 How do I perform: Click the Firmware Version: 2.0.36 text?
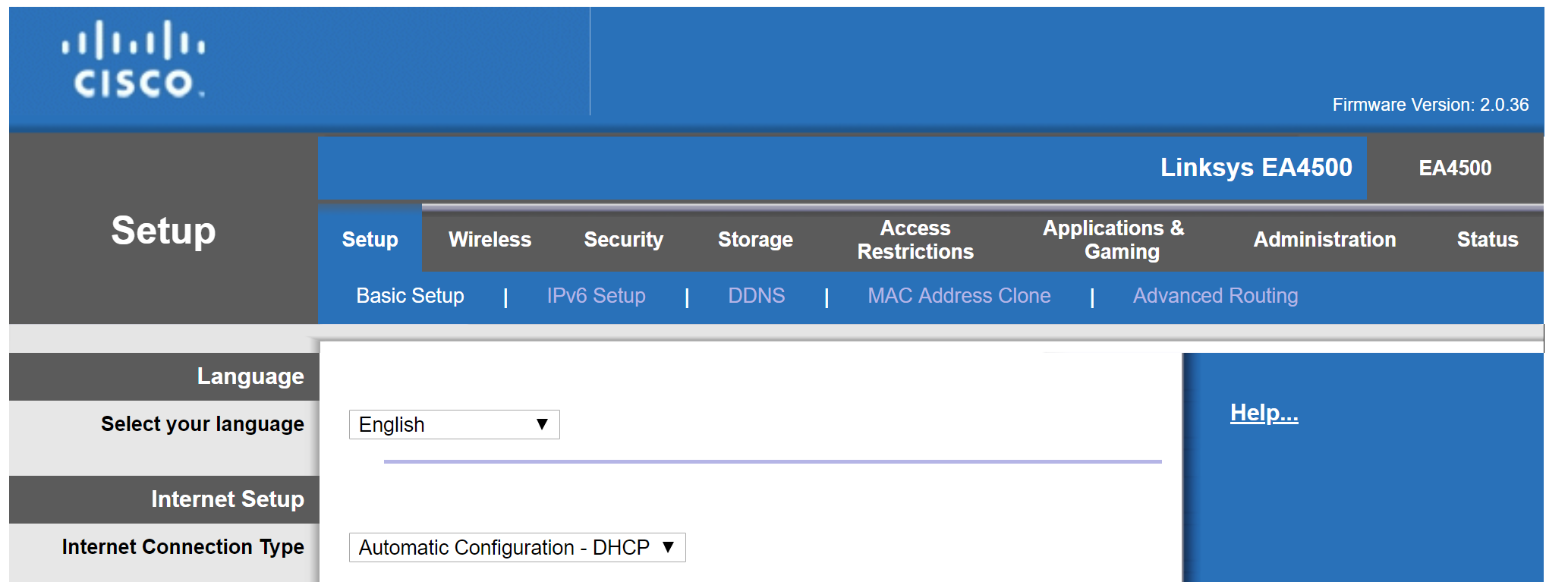tap(1430, 105)
